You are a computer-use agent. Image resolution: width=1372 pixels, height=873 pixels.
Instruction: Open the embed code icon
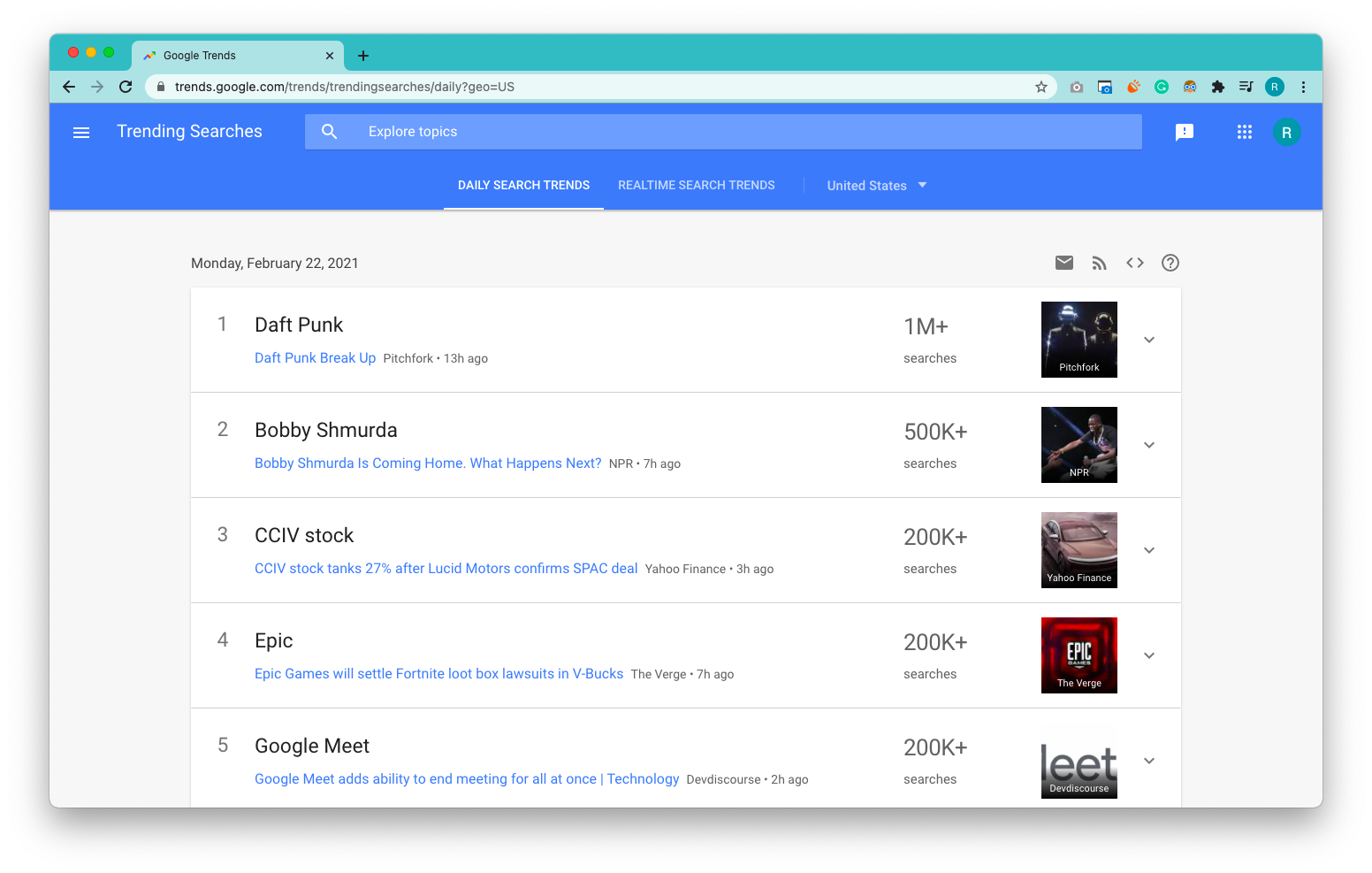pos(1135,263)
